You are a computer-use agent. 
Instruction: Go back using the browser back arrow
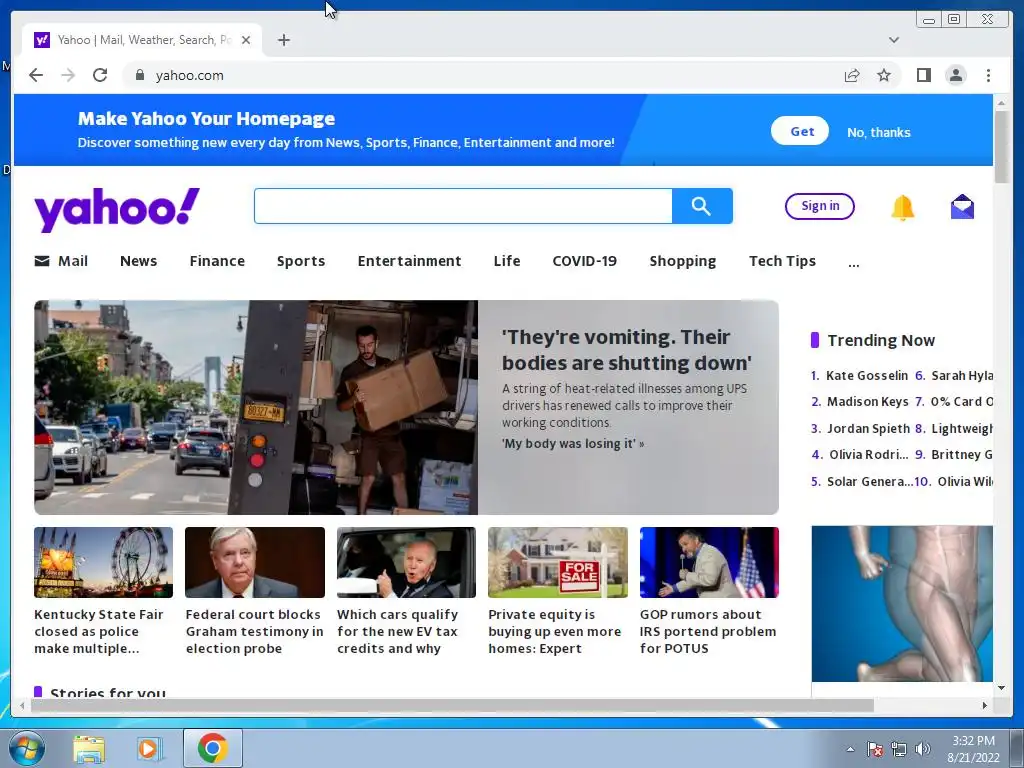click(x=36, y=75)
